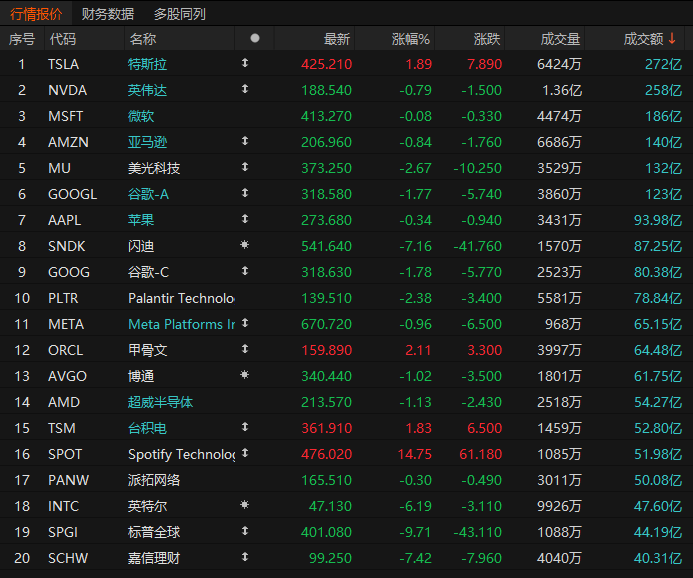Sort by 序号 column header
Screen dimensions: 693x578
[22, 39]
